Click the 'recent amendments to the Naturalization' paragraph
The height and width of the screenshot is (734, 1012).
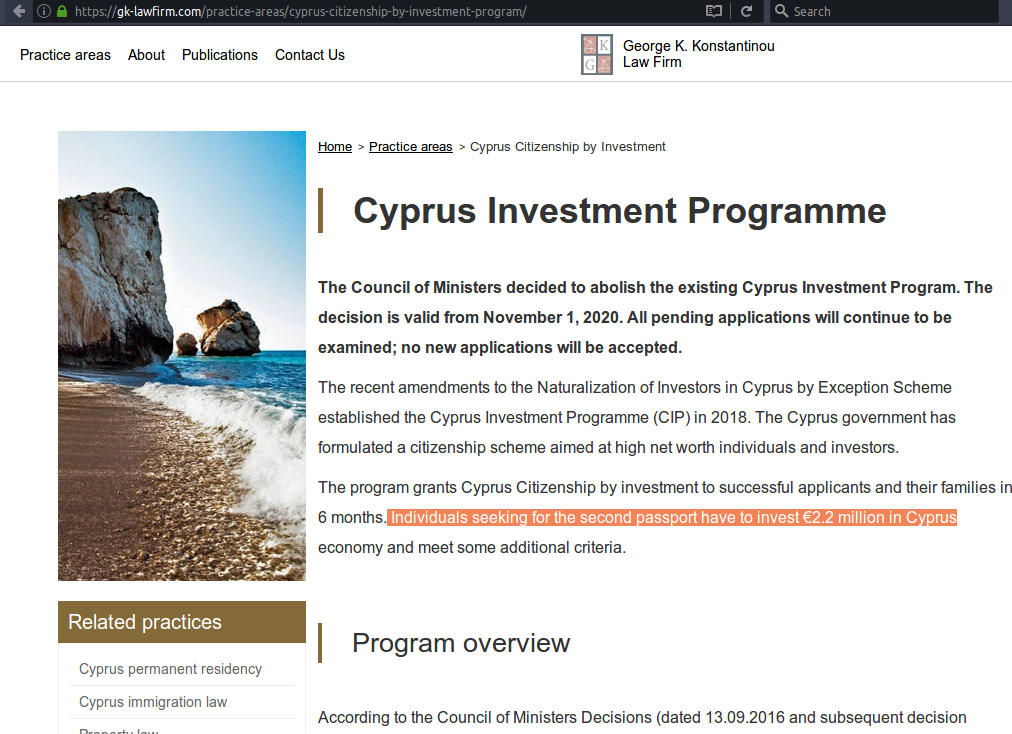637,417
